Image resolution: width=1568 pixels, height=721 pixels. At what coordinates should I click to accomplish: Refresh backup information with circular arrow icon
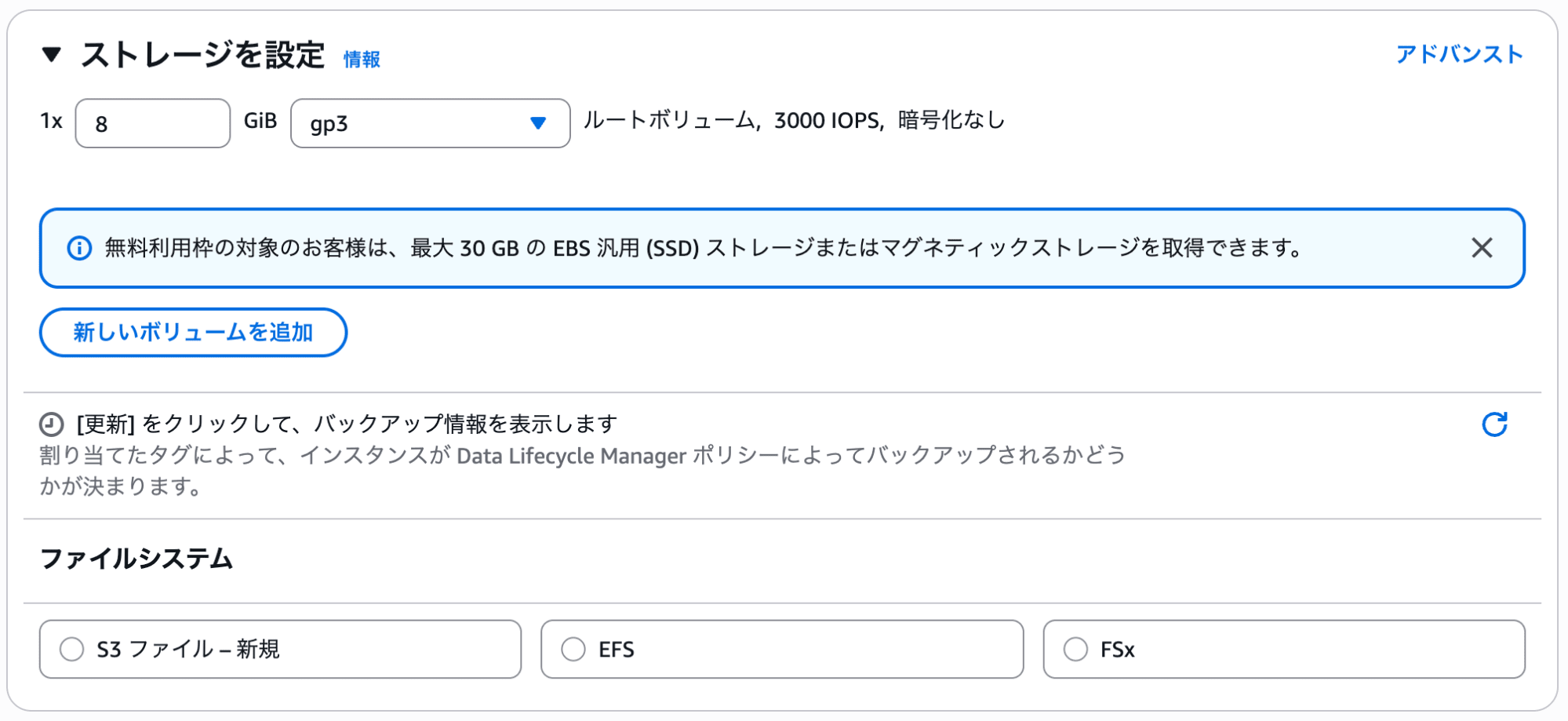1494,424
